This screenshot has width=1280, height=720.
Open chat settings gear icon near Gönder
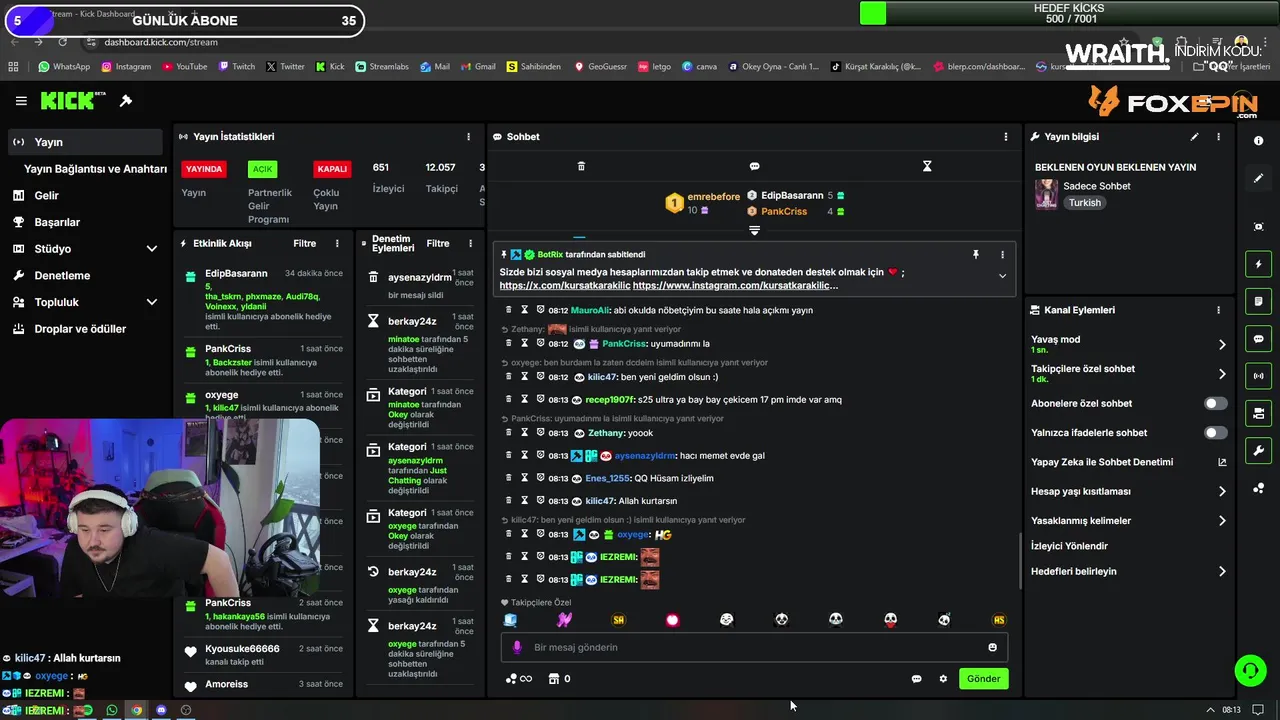[x=943, y=679]
